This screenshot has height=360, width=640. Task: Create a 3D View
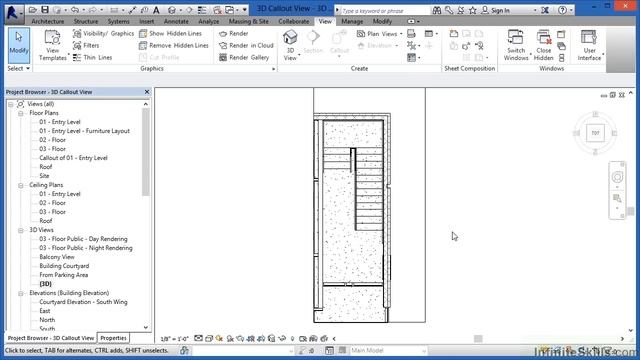290,45
